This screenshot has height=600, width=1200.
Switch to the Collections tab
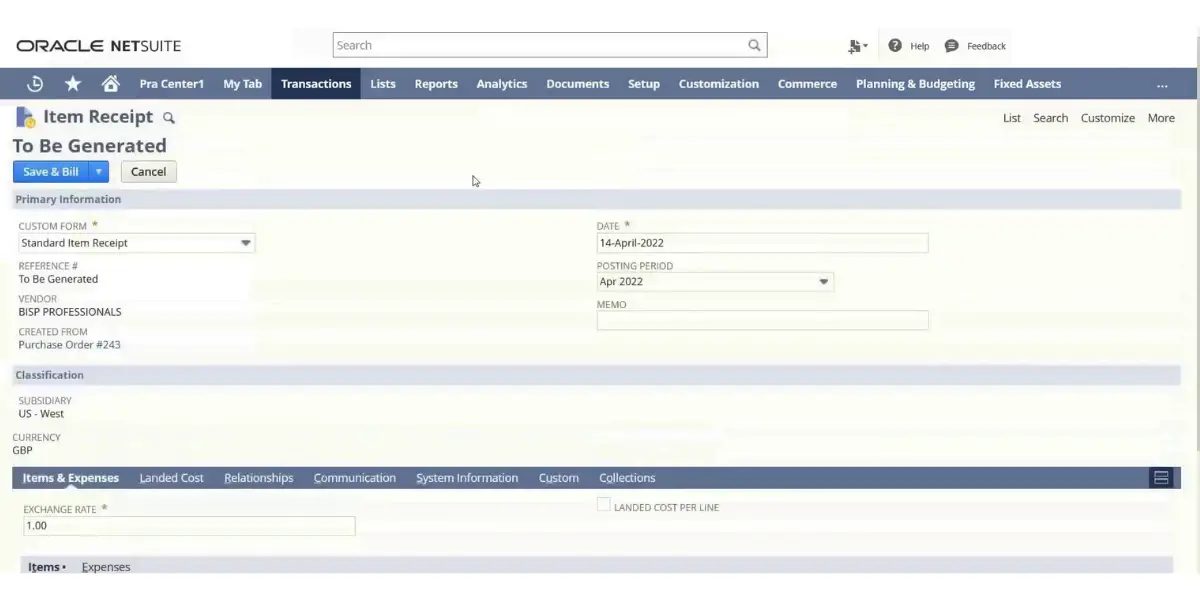click(627, 478)
